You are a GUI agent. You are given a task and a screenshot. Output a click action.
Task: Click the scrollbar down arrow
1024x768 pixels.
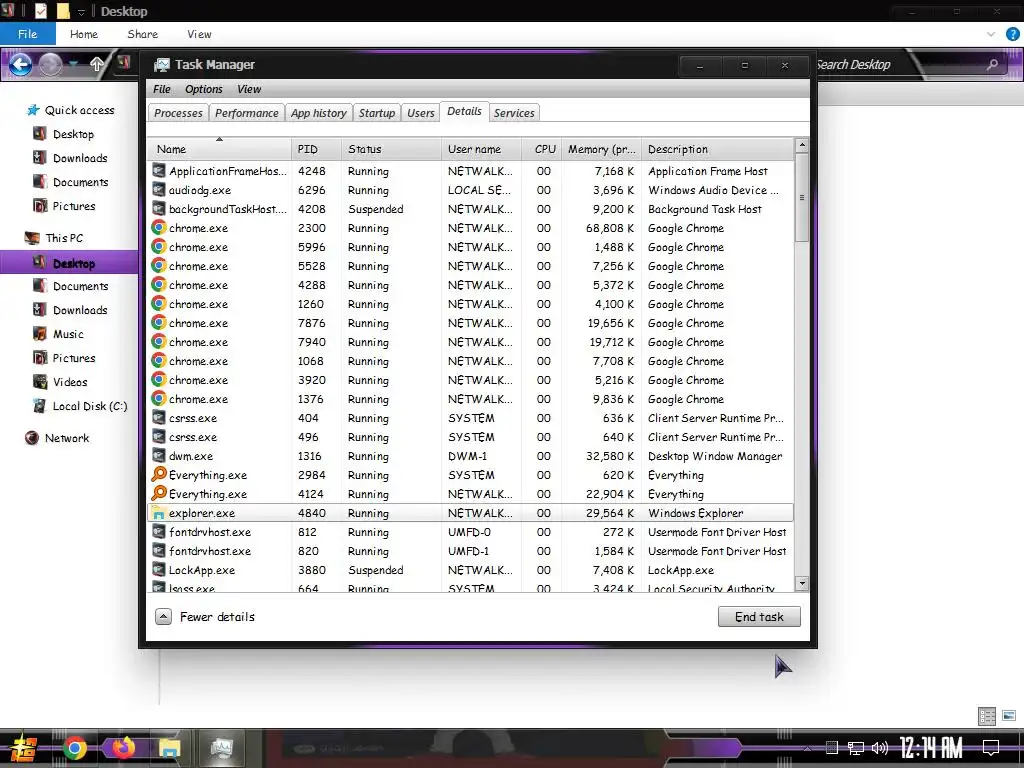(802, 583)
